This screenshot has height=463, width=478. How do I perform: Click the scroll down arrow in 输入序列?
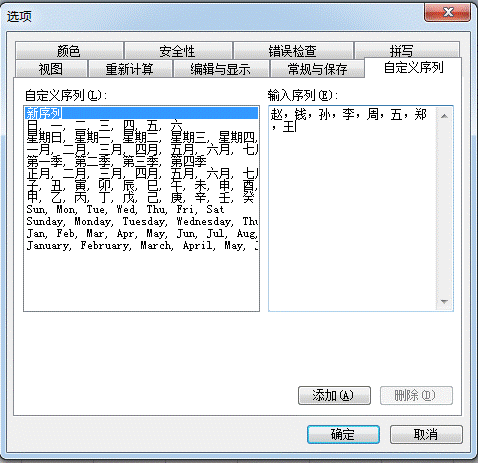click(444, 301)
